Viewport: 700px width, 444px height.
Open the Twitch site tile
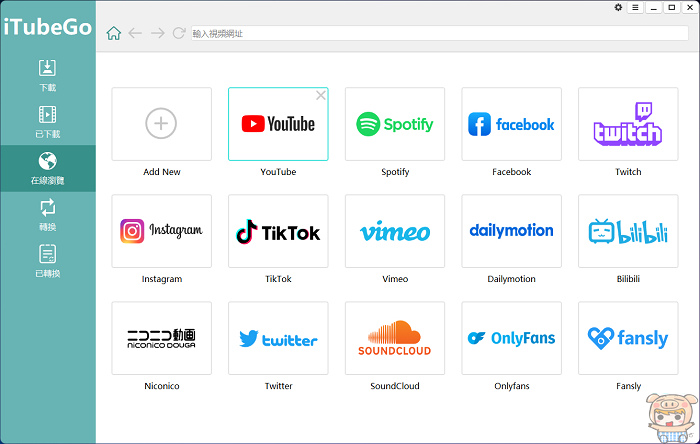(628, 124)
